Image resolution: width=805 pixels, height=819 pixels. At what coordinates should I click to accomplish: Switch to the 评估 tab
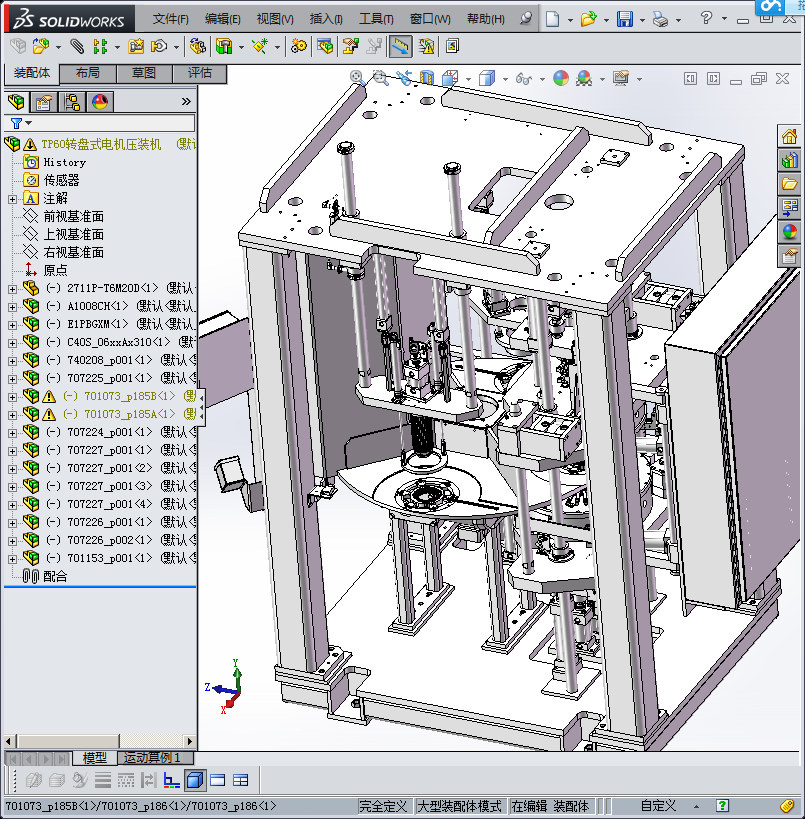coord(200,73)
